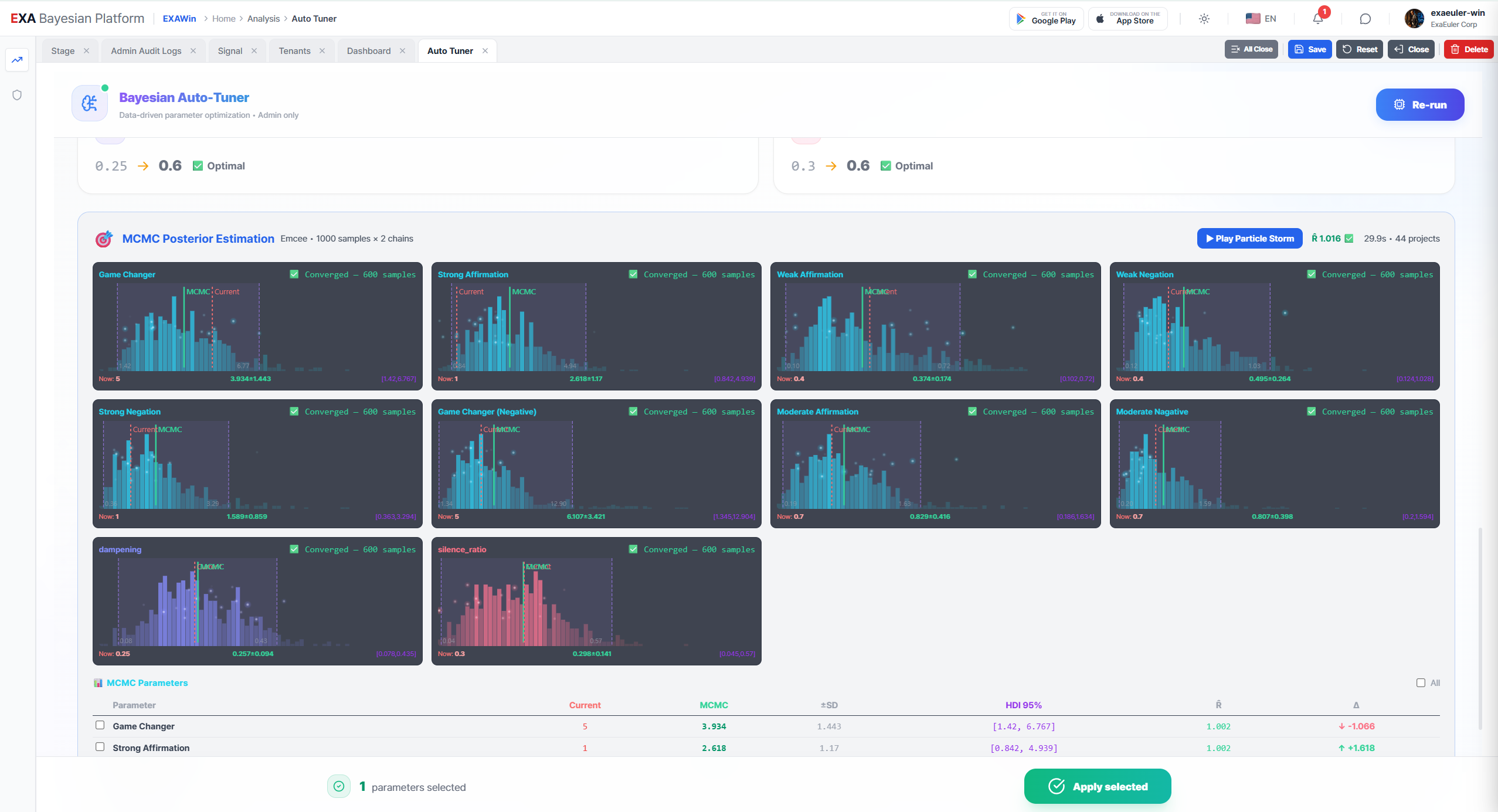Switch to the Admin Audit Logs tab
1498x812 pixels.
point(146,51)
